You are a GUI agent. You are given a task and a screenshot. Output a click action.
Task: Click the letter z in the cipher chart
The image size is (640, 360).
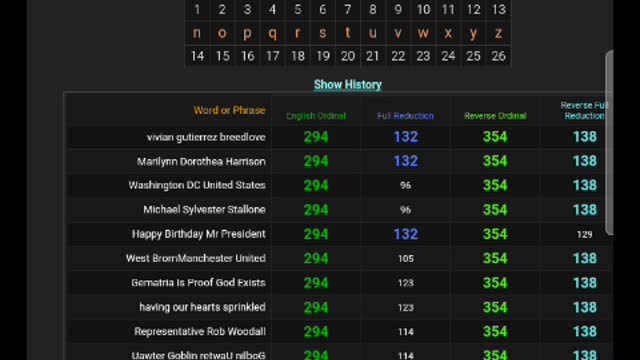click(498, 33)
